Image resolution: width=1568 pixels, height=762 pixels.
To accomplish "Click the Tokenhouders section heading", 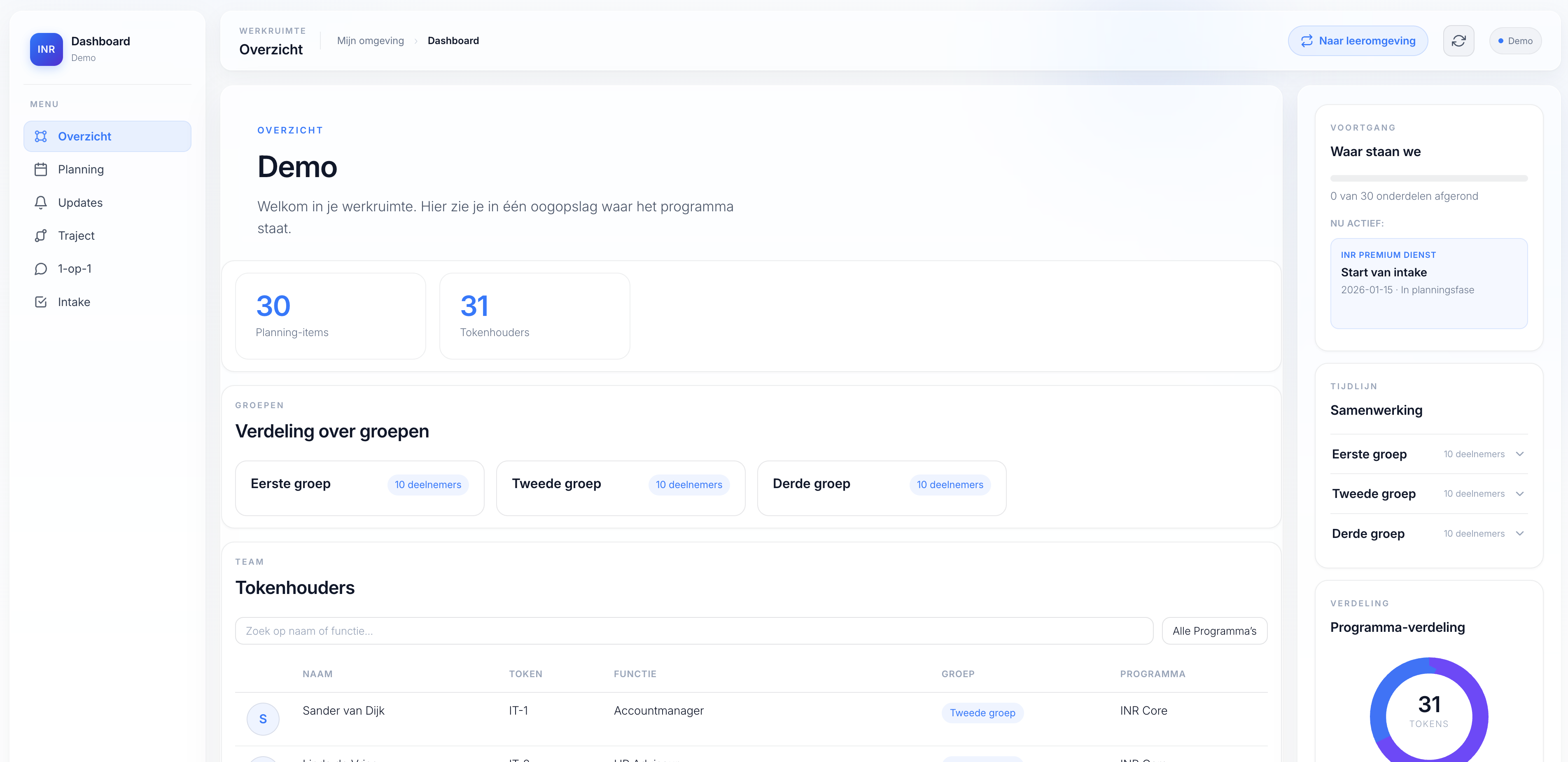I will (294, 587).
